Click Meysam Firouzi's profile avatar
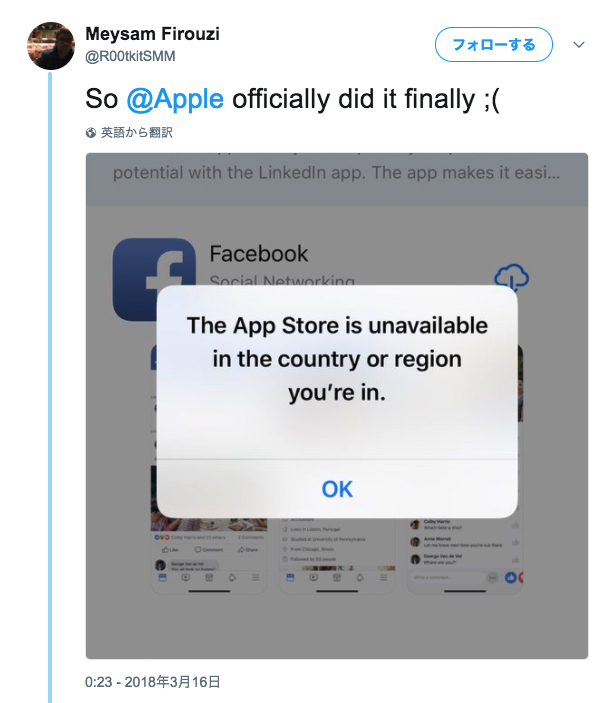The height and width of the screenshot is (703, 616). [50, 44]
